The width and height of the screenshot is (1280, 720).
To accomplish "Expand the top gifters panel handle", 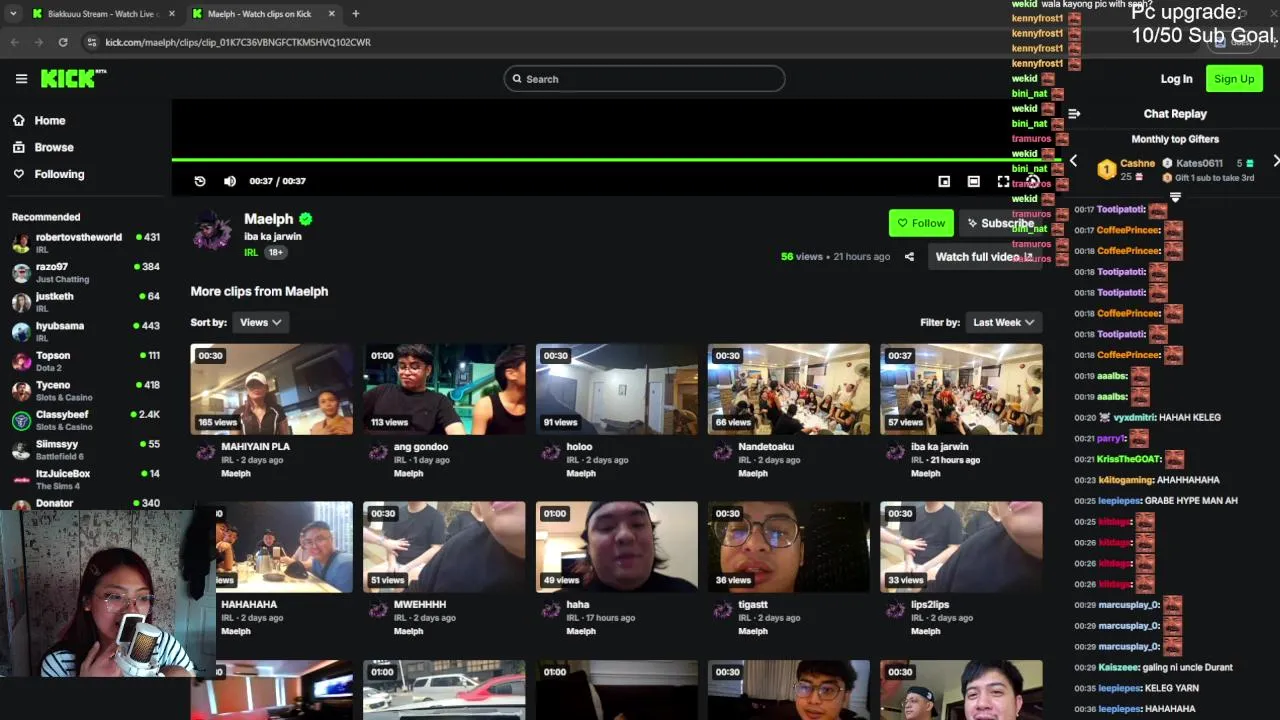I will tap(1175, 197).
